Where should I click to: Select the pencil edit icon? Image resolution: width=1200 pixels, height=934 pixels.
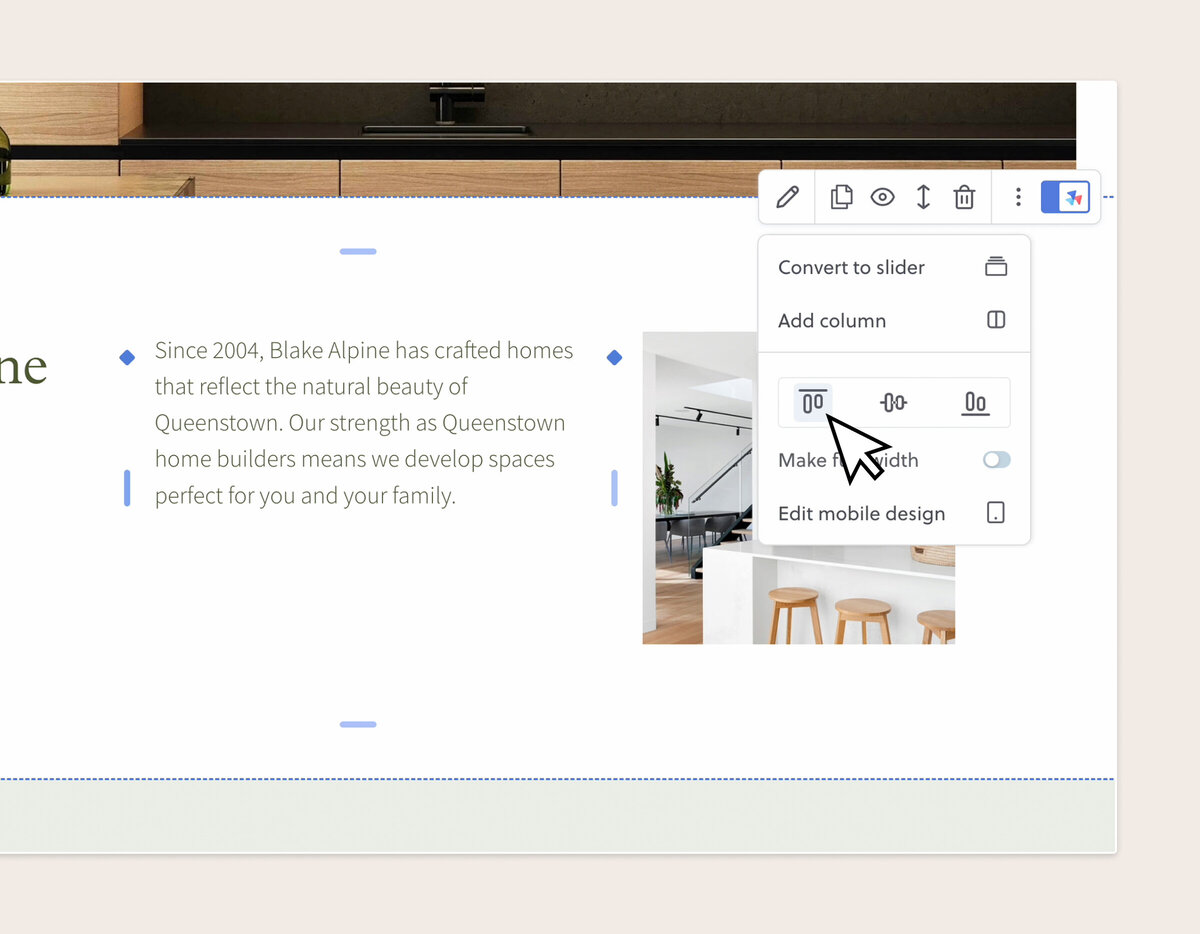[x=786, y=197]
